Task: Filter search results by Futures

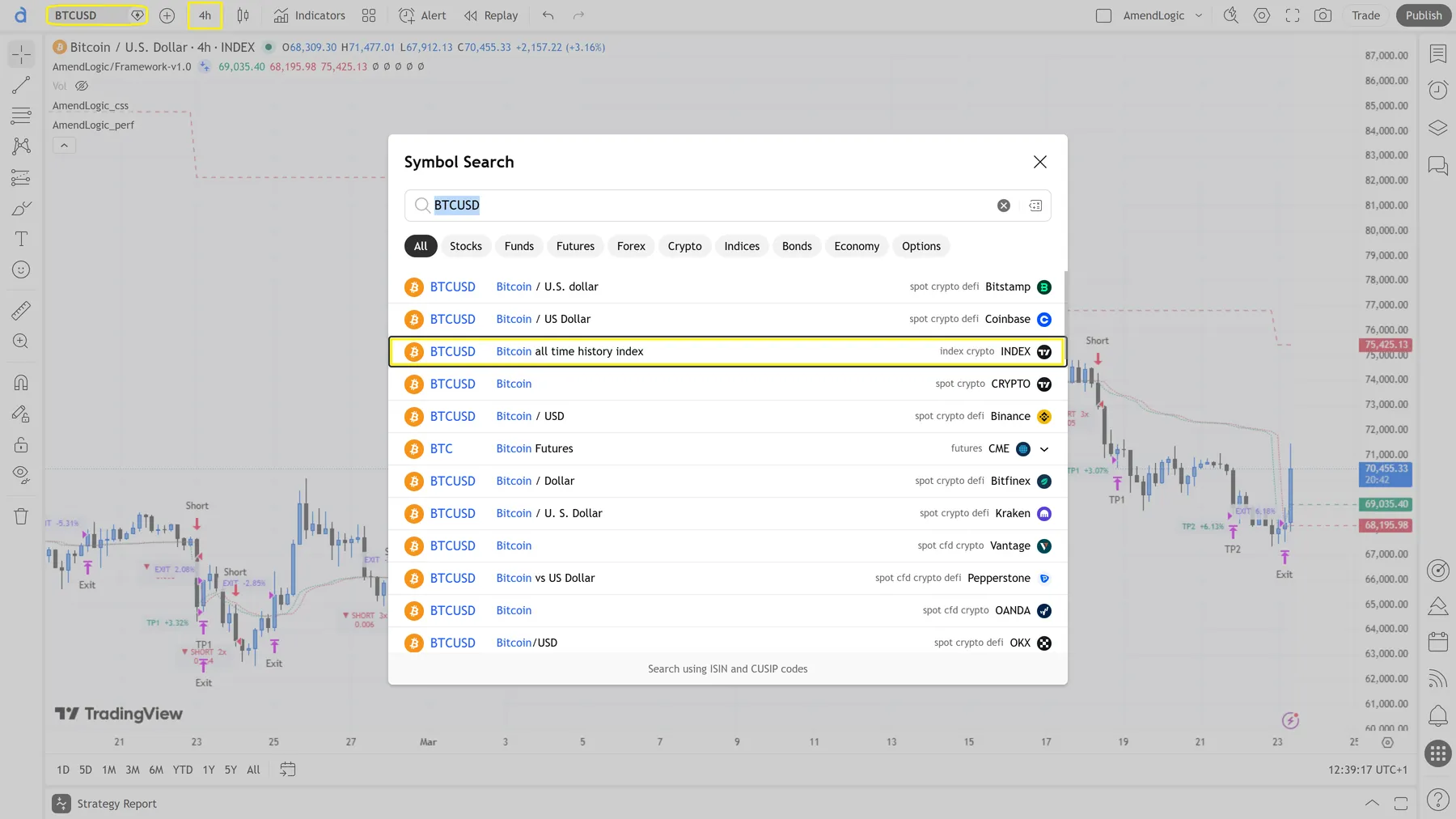Action: coord(575,246)
